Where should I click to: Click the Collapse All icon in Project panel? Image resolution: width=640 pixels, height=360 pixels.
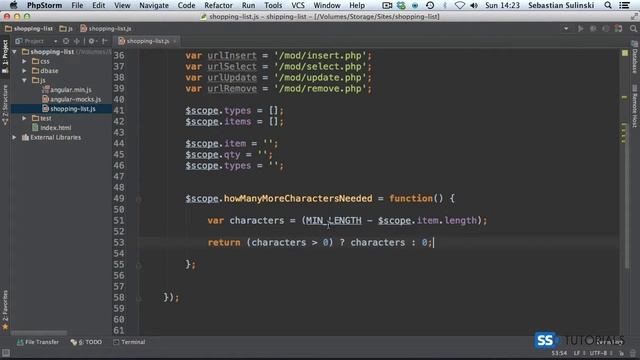point(76,41)
